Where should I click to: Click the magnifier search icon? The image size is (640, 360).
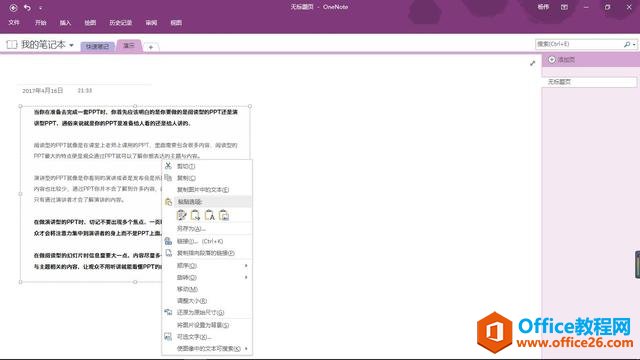(x=627, y=44)
